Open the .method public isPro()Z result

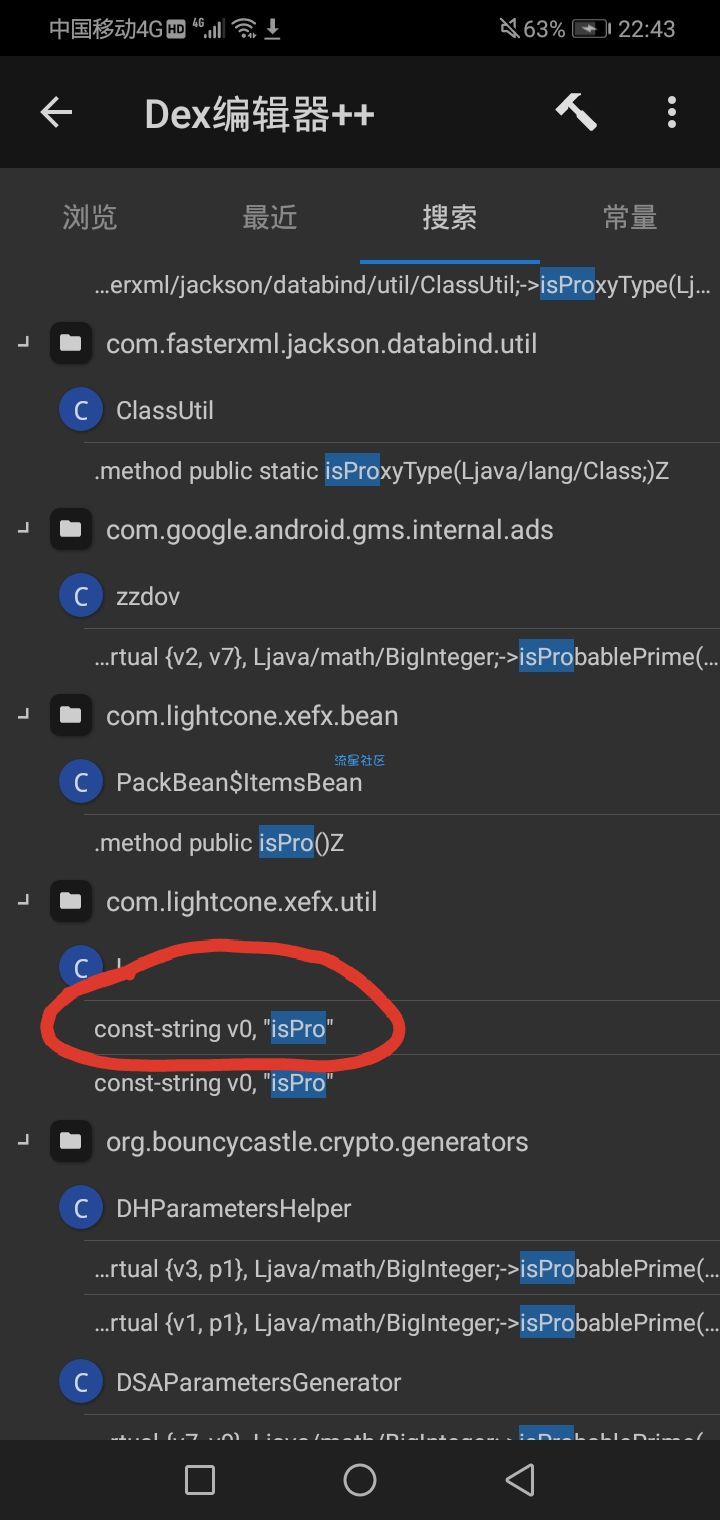[219, 843]
